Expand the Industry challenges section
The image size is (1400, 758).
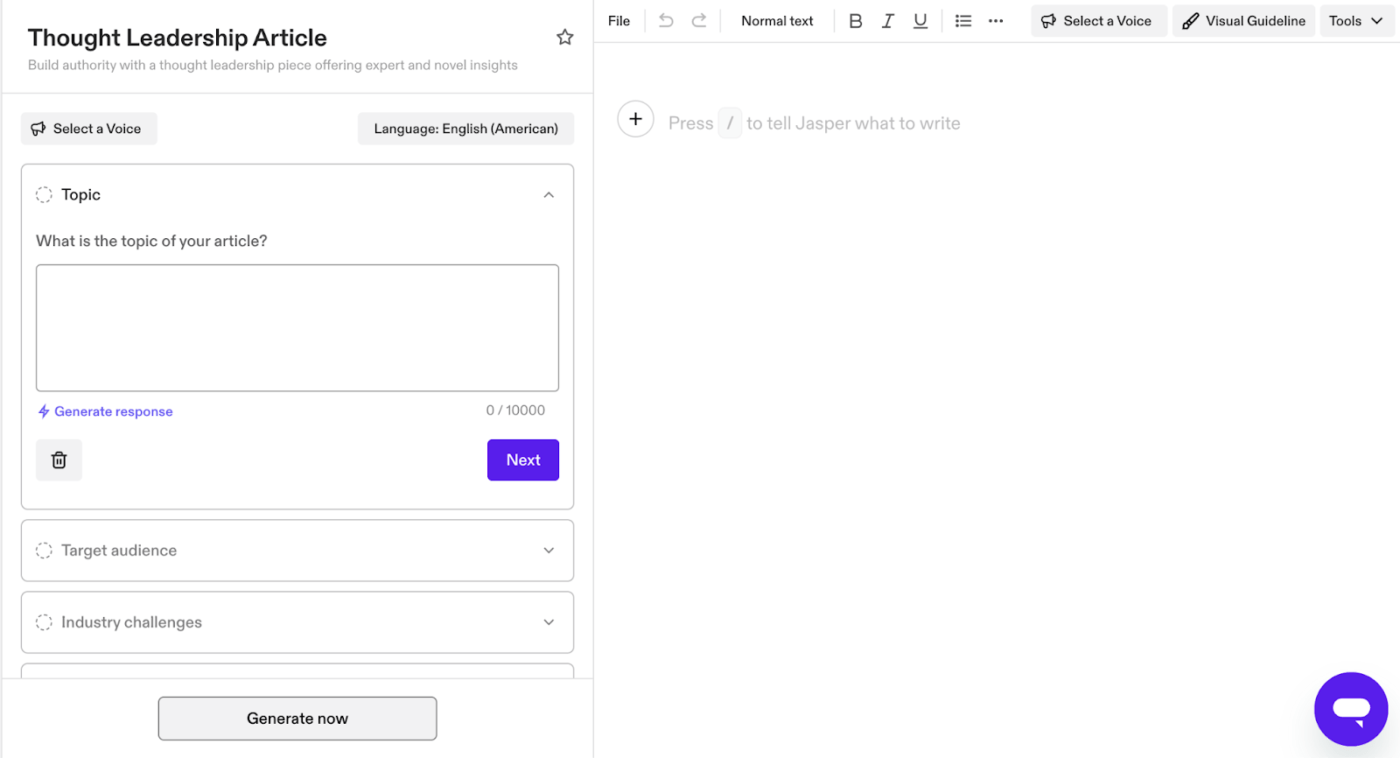pyautogui.click(x=297, y=622)
